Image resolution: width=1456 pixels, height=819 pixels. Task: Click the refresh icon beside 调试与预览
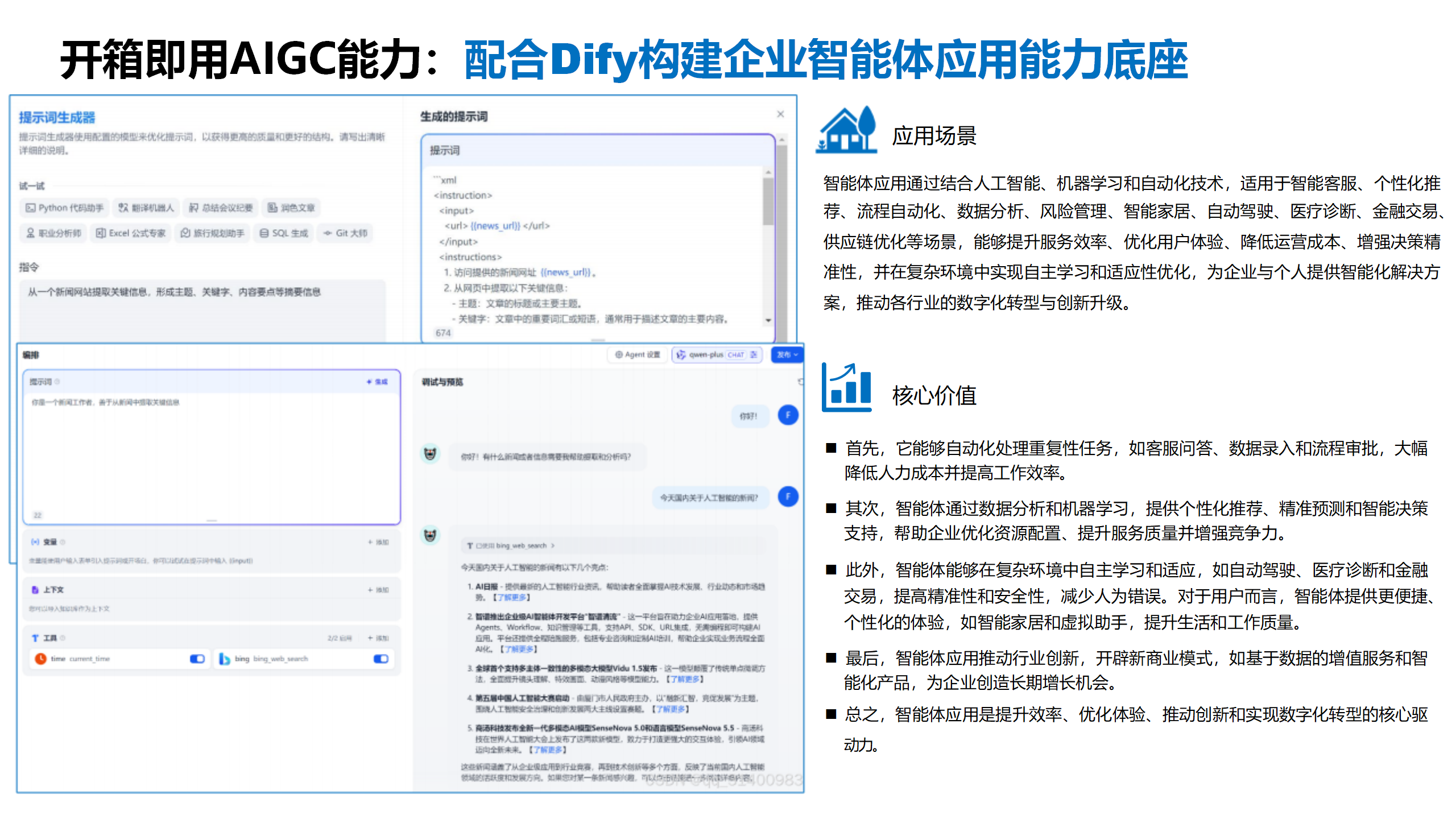tap(800, 382)
